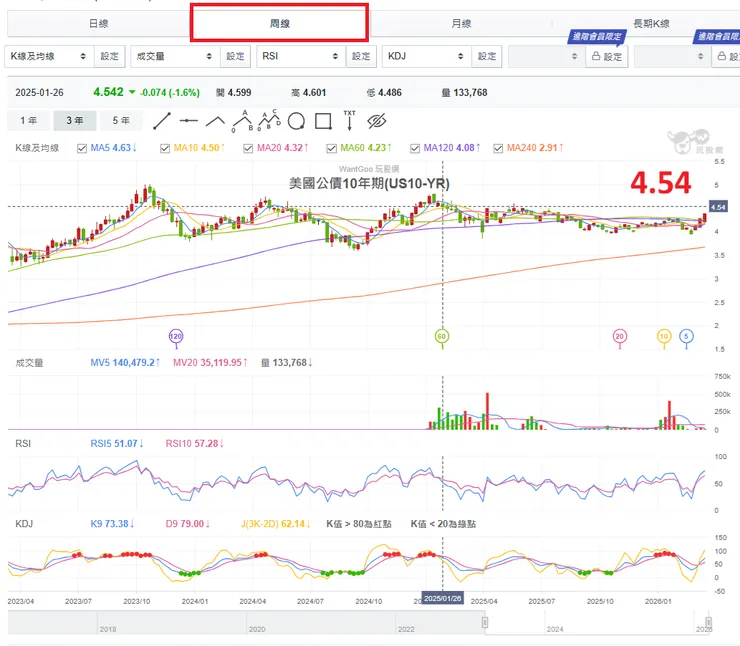This screenshot has height=646, width=740.
Task: Select the rectangle drawing tool
Action: pos(323,121)
